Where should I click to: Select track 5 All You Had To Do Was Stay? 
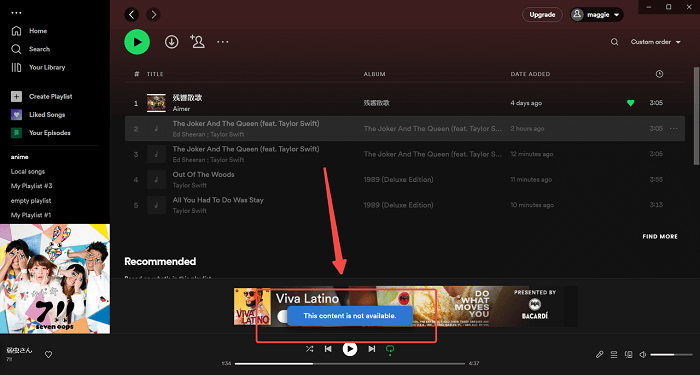pyautogui.click(x=404, y=205)
